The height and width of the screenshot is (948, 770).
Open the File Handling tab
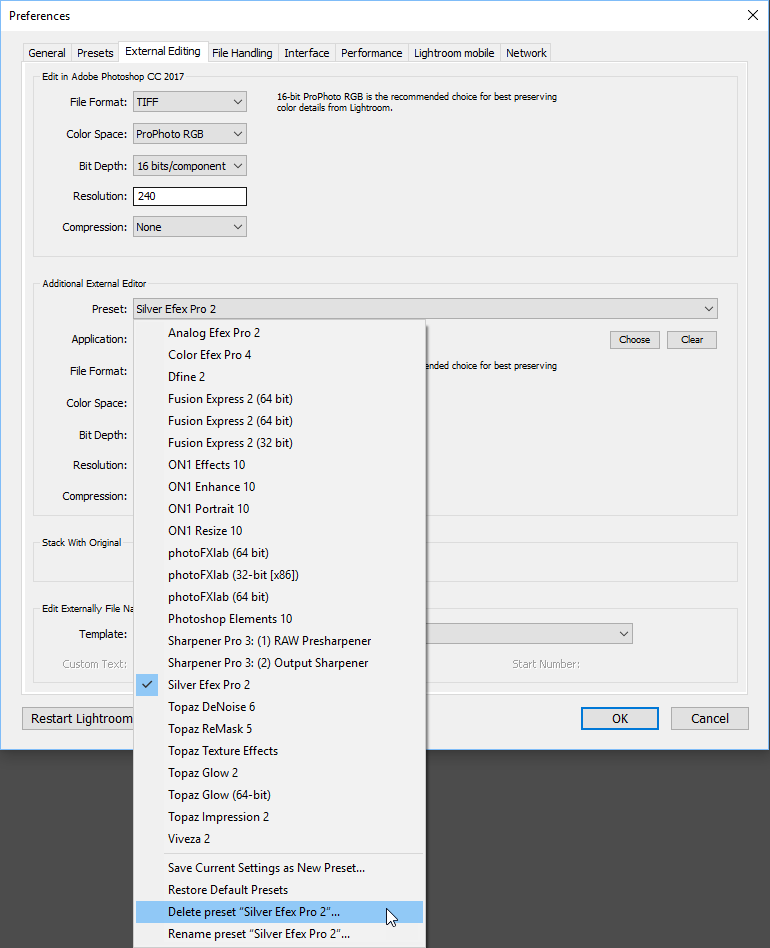click(242, 53)
